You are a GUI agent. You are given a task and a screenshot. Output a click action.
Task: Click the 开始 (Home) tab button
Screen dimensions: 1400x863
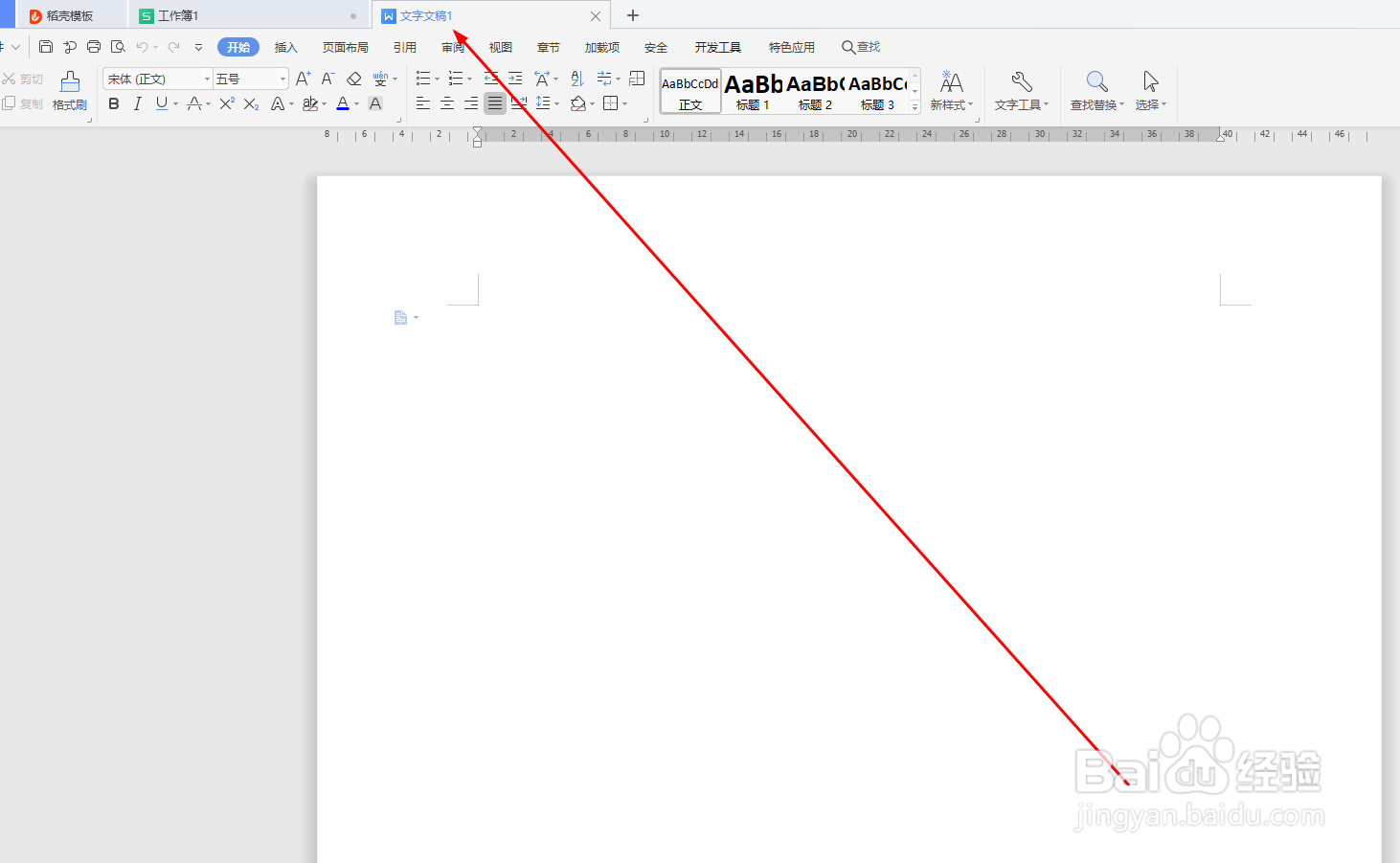[x=238, y=47]
